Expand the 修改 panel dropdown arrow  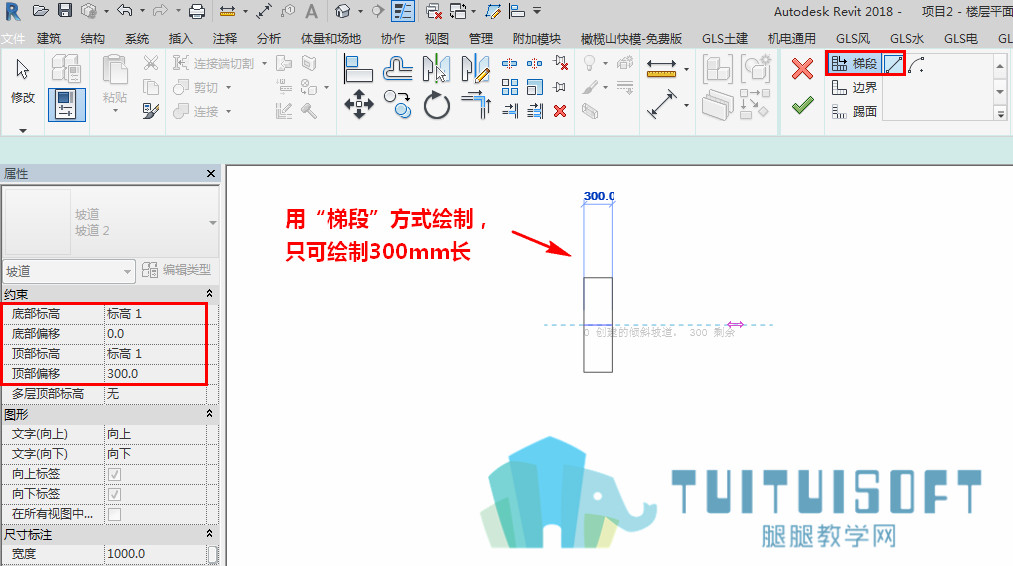tap(23, 131)
